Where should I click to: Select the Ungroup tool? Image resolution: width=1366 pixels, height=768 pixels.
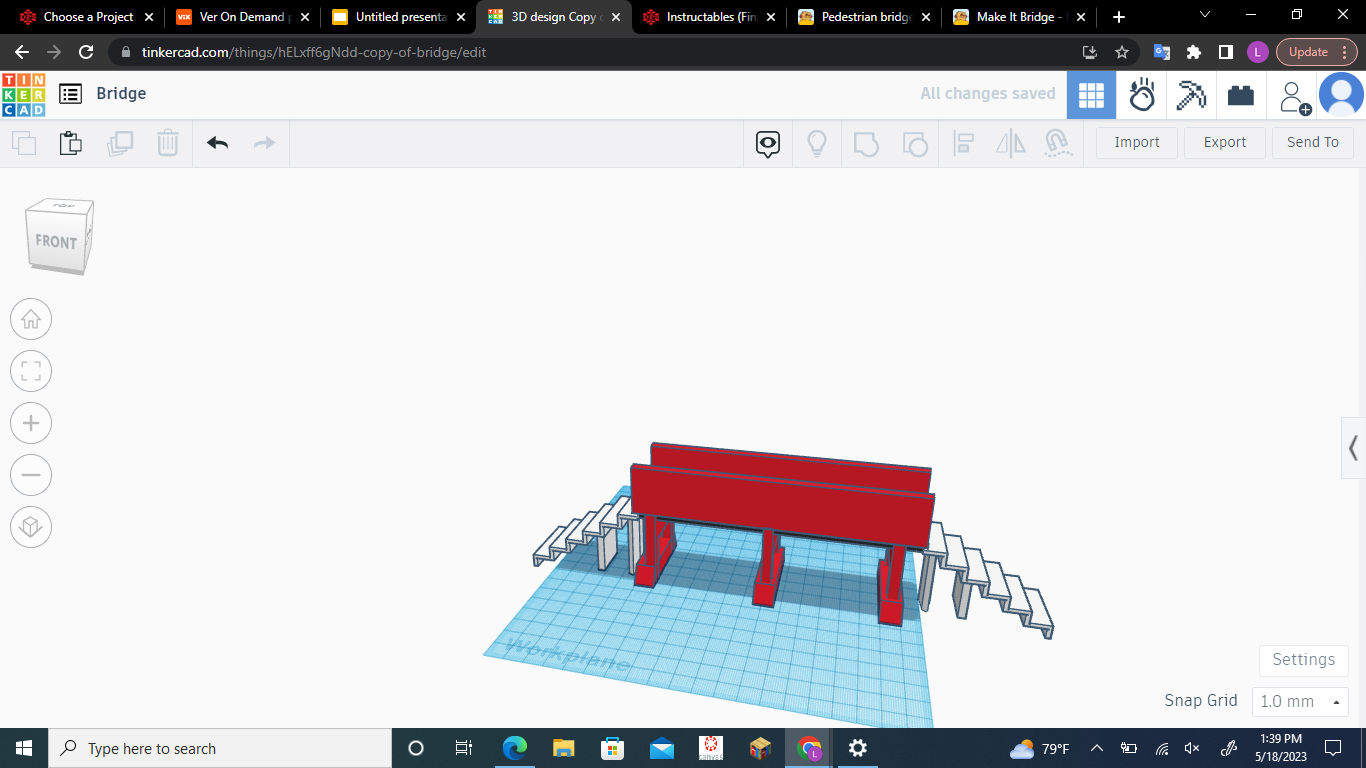click(914, 143)
